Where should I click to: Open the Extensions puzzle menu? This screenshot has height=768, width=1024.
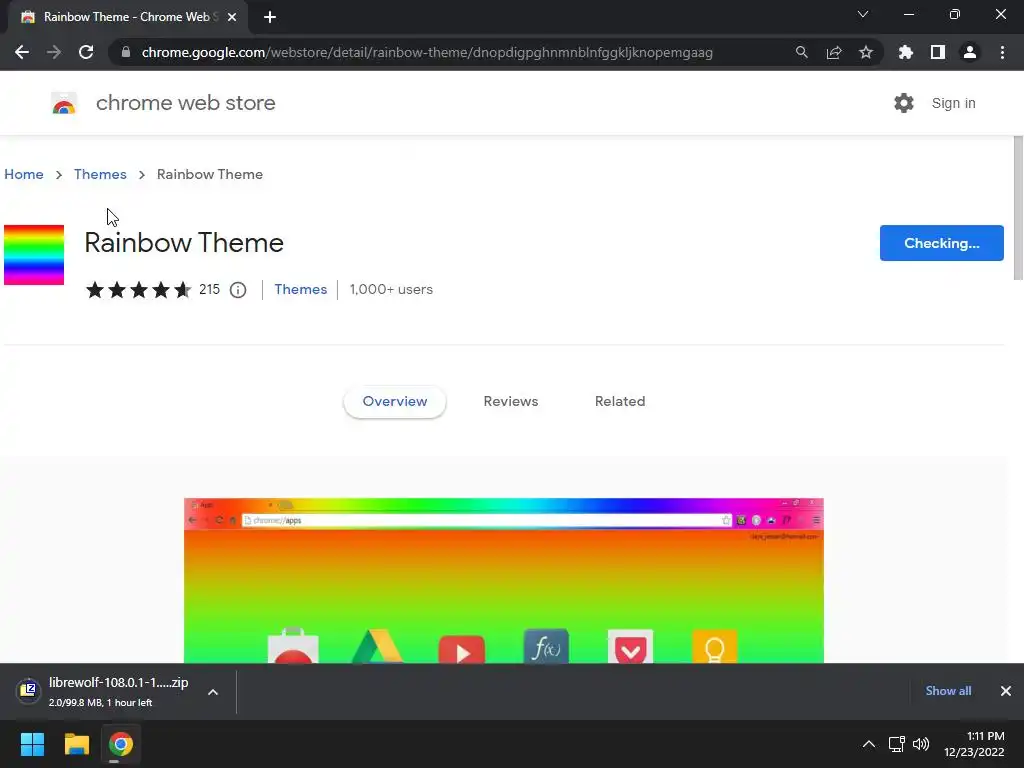point(905,52)
